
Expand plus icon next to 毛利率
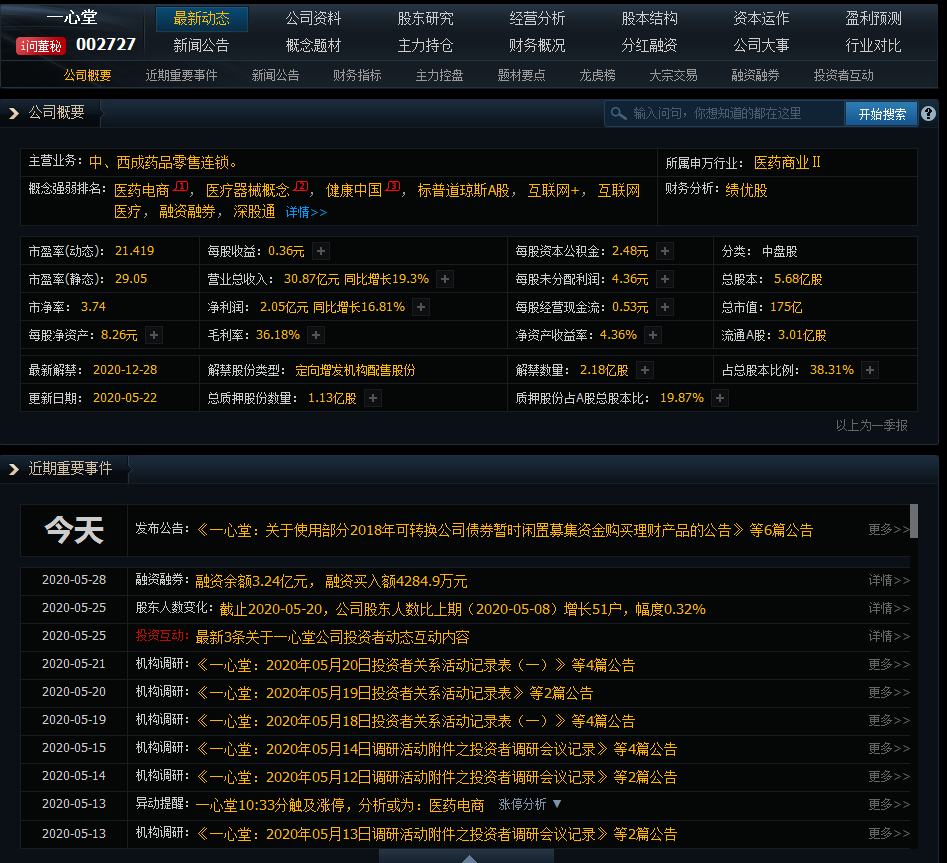click(316, 335)
